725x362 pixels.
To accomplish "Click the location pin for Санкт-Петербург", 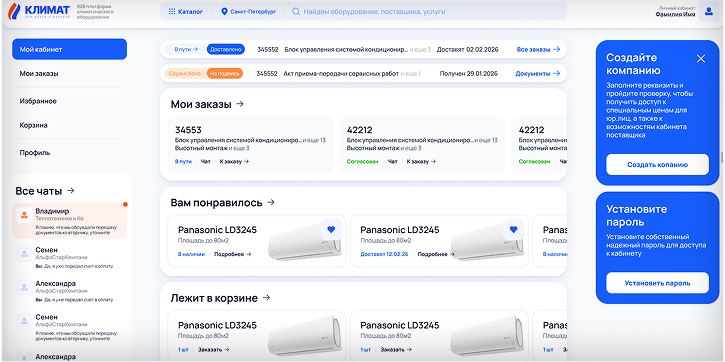I will [224, 12].
